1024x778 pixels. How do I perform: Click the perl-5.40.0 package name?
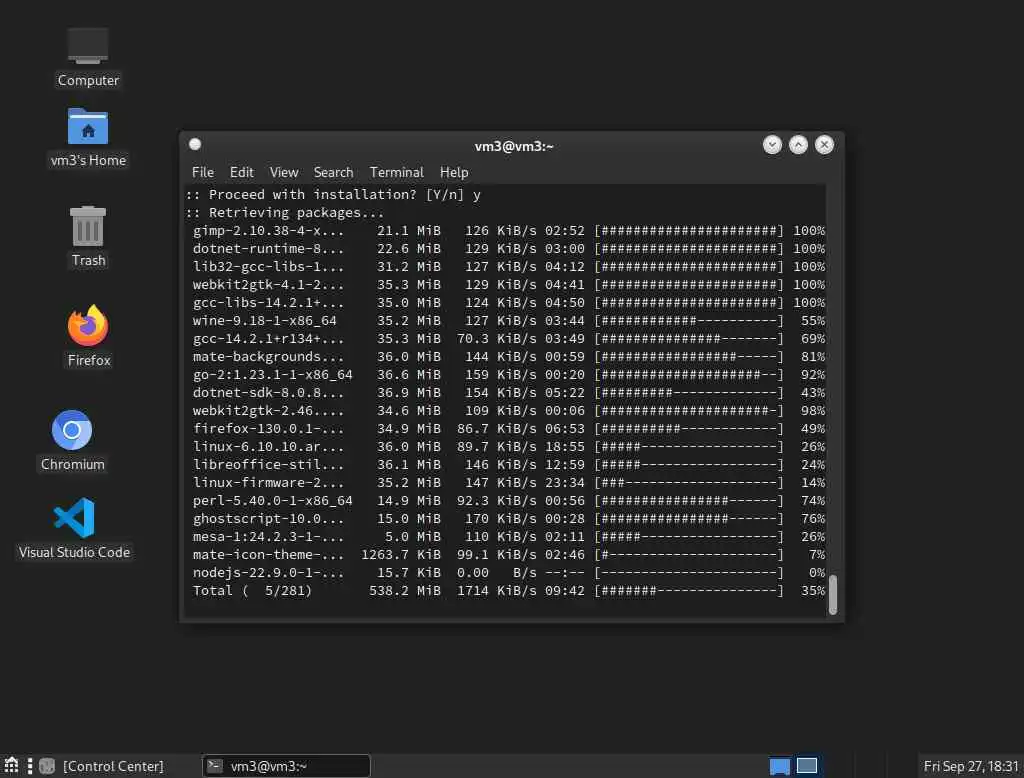[x=272, y=500]
